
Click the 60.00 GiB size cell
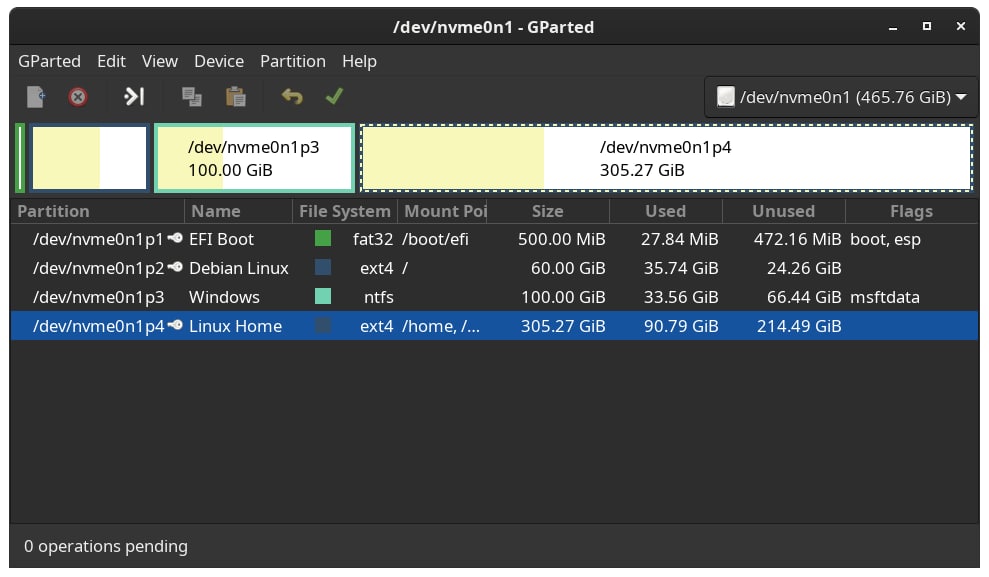pos(568,268)
